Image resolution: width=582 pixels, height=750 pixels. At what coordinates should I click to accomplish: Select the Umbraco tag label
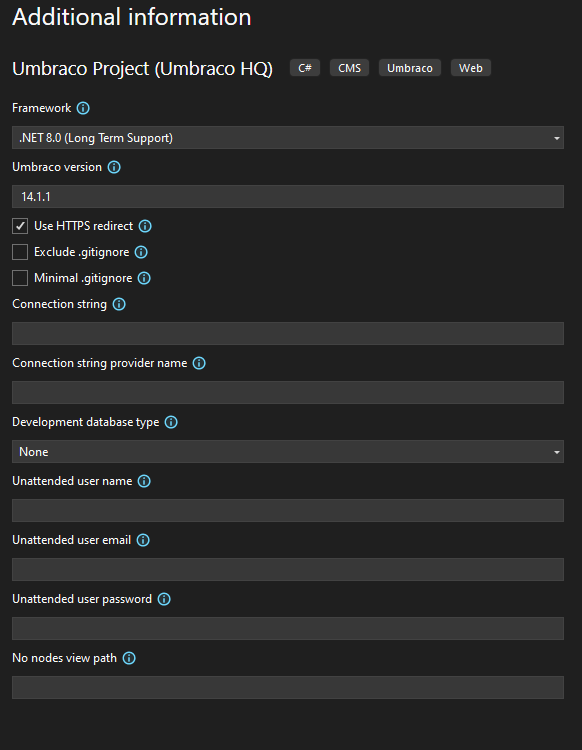tap(410, 68)
